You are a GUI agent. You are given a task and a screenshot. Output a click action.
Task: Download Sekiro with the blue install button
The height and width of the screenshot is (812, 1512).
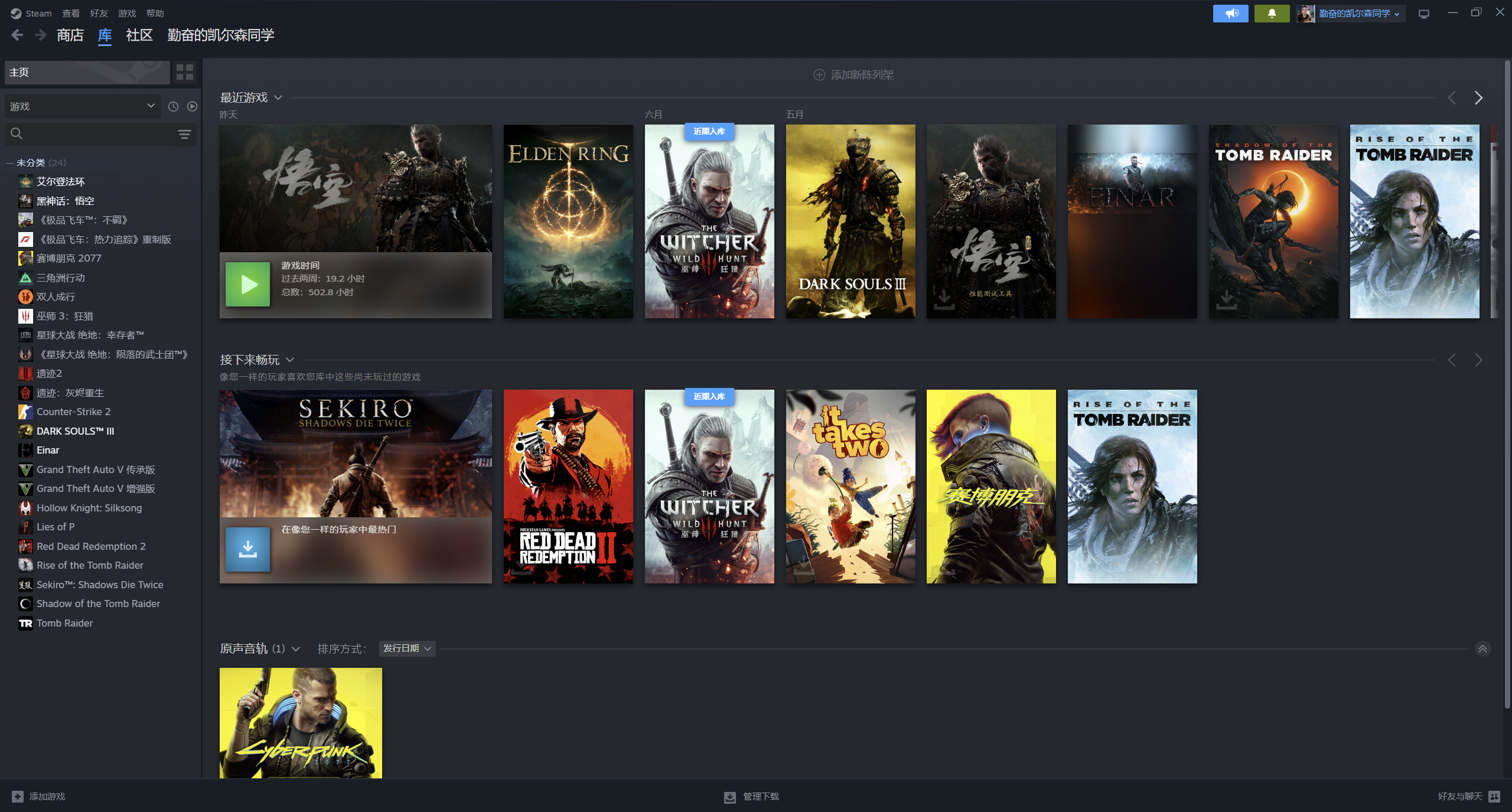point(247,550)
